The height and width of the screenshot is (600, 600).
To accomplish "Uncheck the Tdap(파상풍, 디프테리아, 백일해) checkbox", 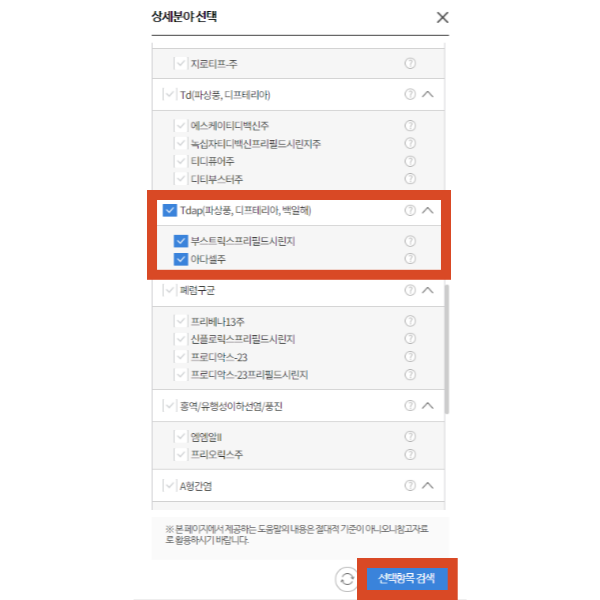I will tap(170, 210).
